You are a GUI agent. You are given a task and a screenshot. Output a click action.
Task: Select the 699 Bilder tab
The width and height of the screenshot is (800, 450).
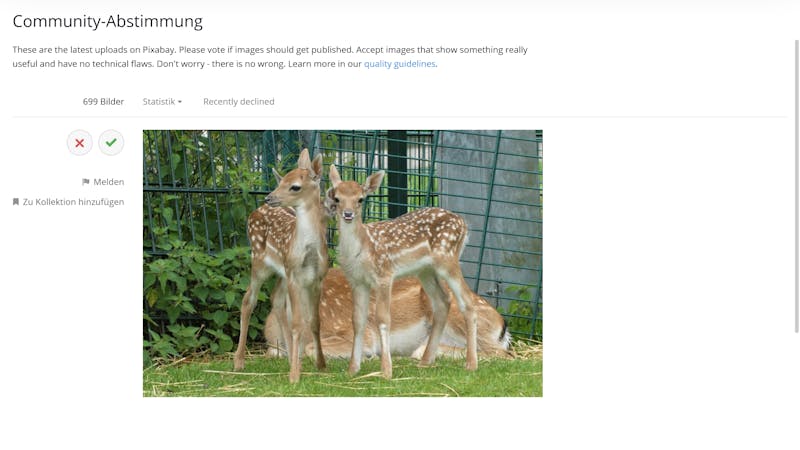pos(103,102)
